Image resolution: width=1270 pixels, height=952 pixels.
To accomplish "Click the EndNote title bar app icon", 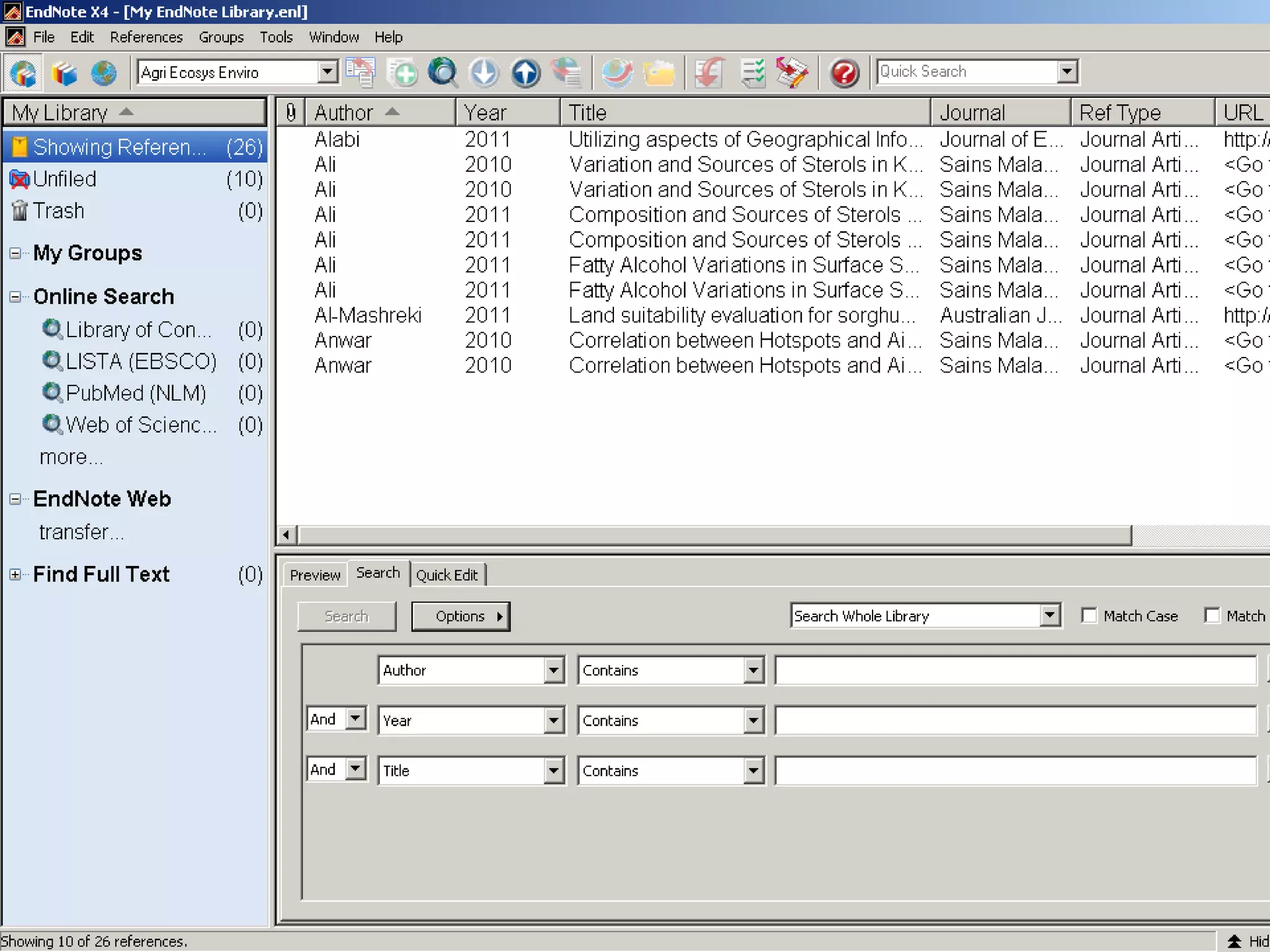I will coord(12,11).
